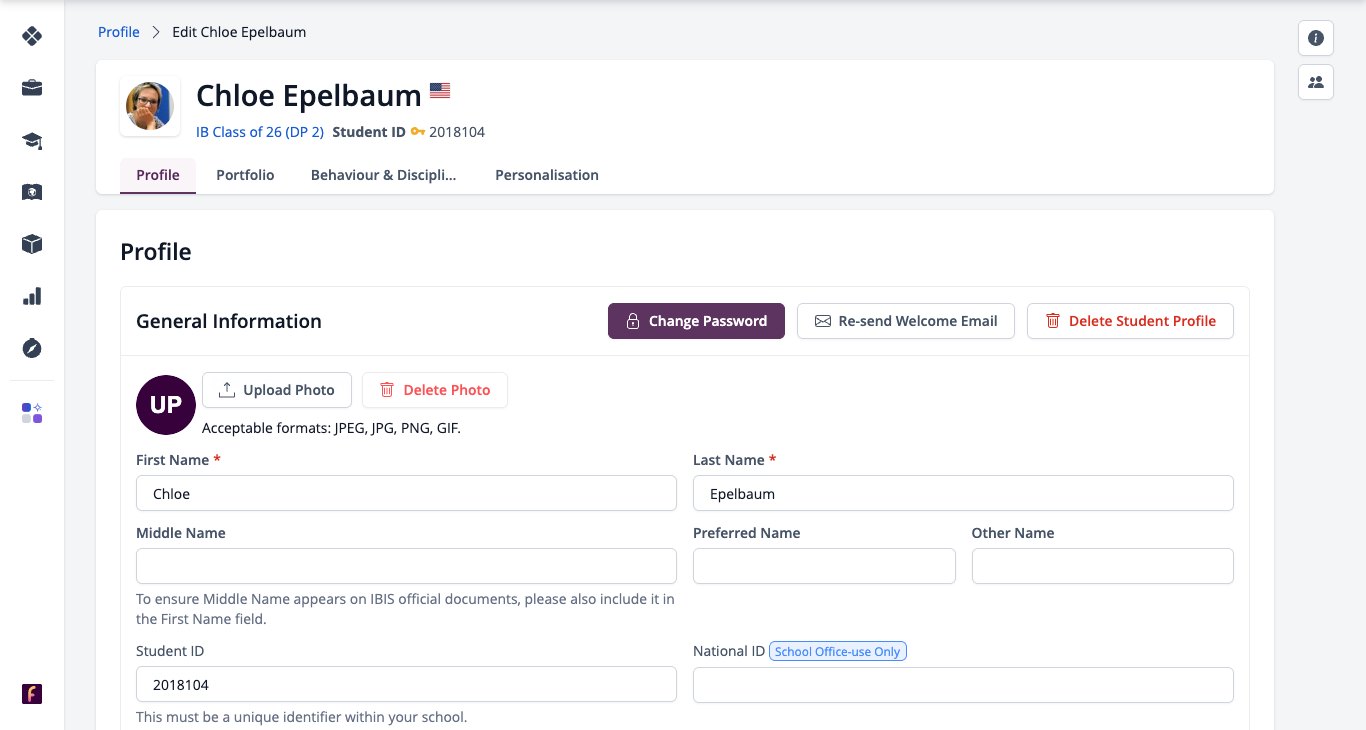
Task: Open the bar chart analytics icon
Action: tap(32, 296)
